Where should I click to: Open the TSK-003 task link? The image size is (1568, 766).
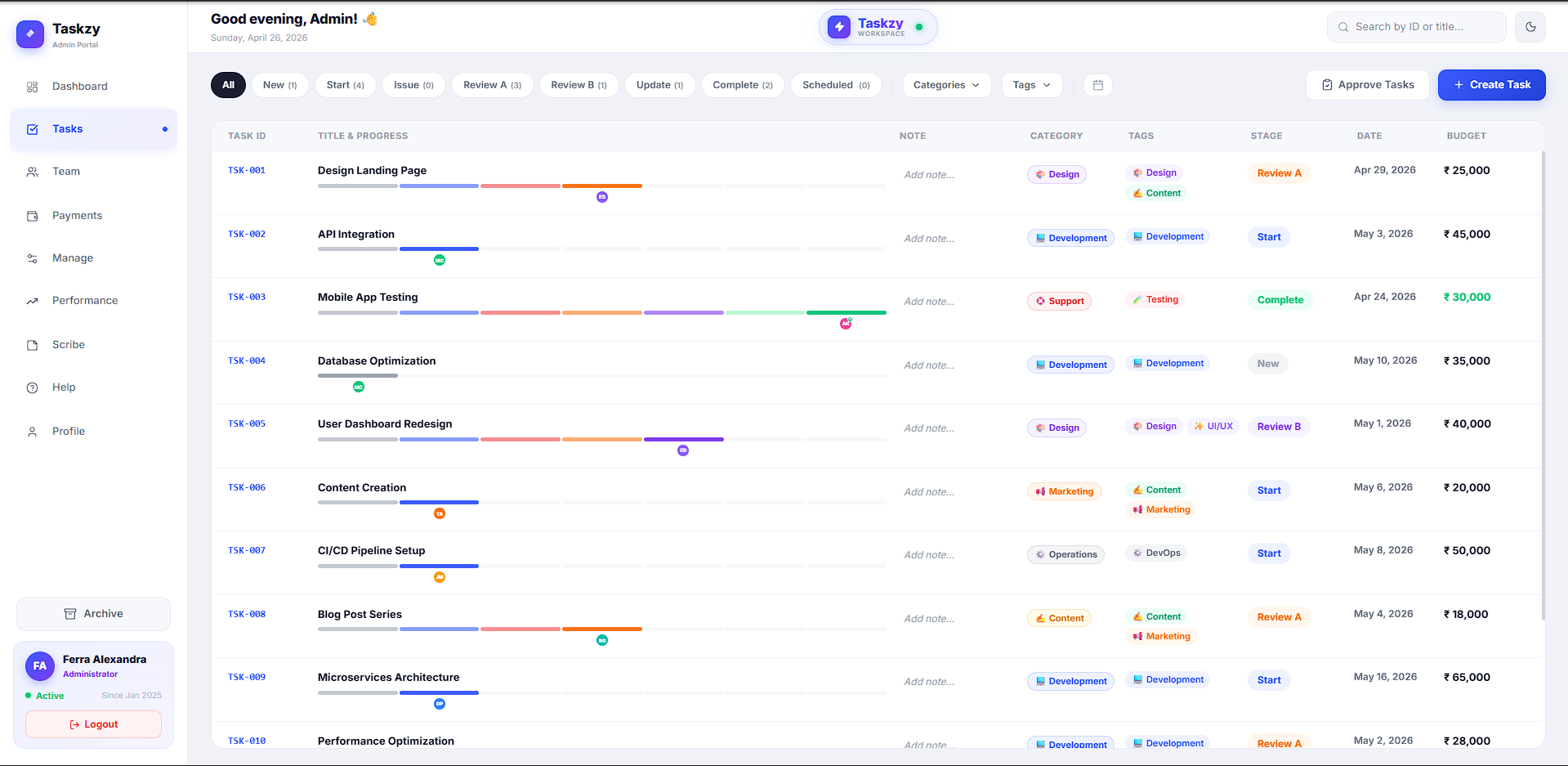(x=247, y=297)
